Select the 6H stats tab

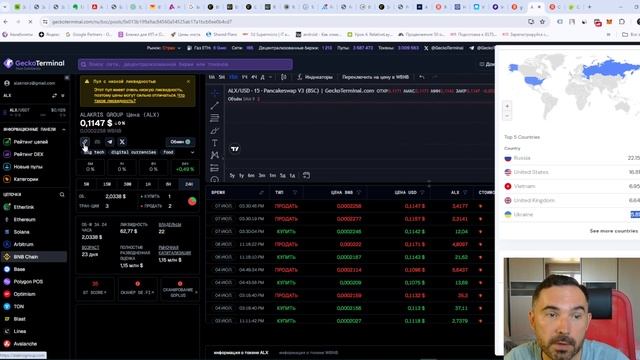168,184
